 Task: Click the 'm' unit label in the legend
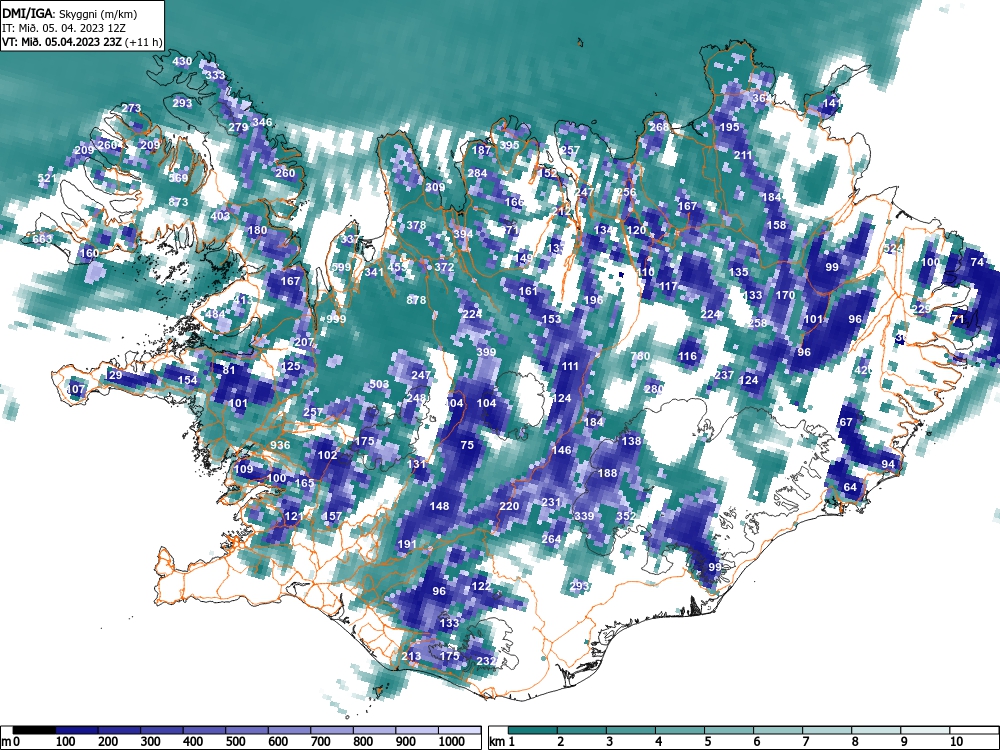5,742
